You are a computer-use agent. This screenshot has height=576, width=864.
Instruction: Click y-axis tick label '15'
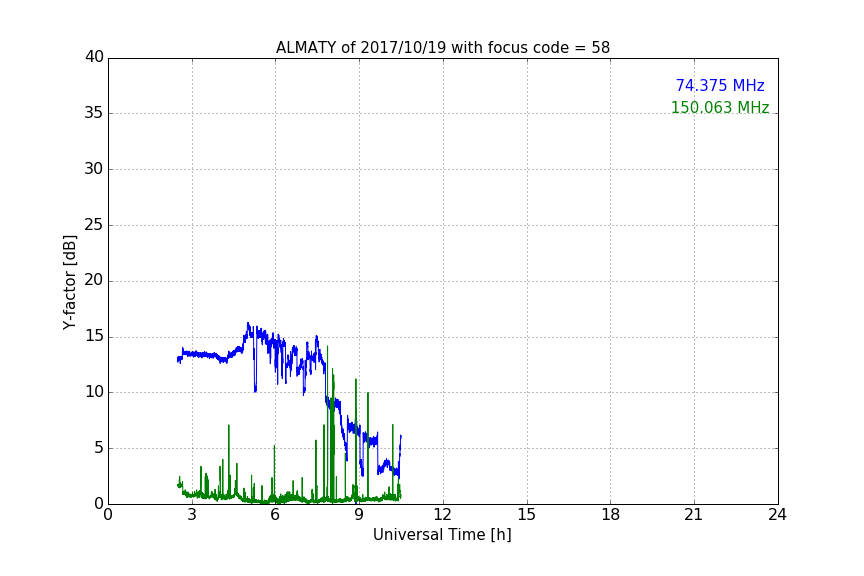(x=94, y=336)
